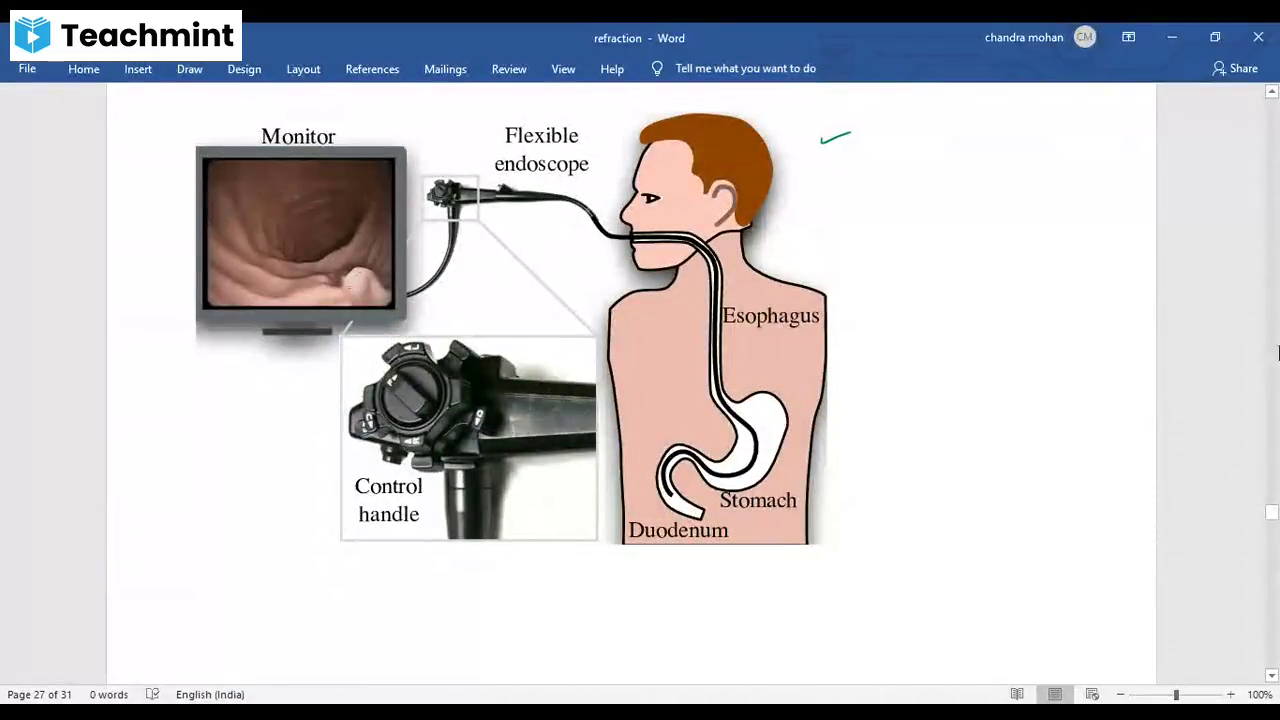The image size is (1280, 720).
Task: Click the Monitor label text
Action: click(298, 136)
